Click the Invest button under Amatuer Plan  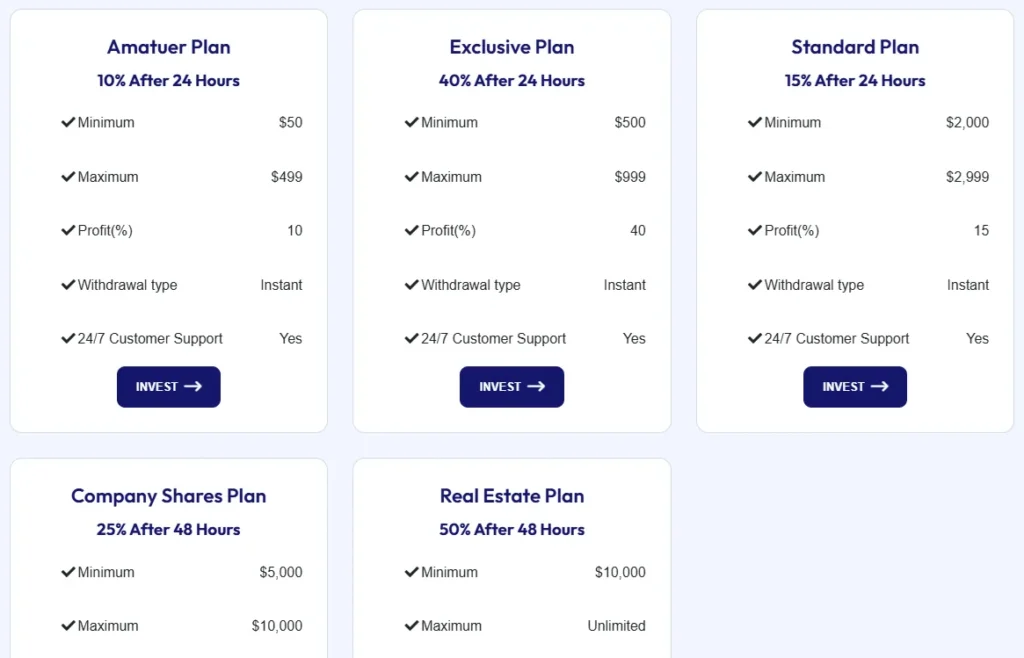tap(168, 387)
